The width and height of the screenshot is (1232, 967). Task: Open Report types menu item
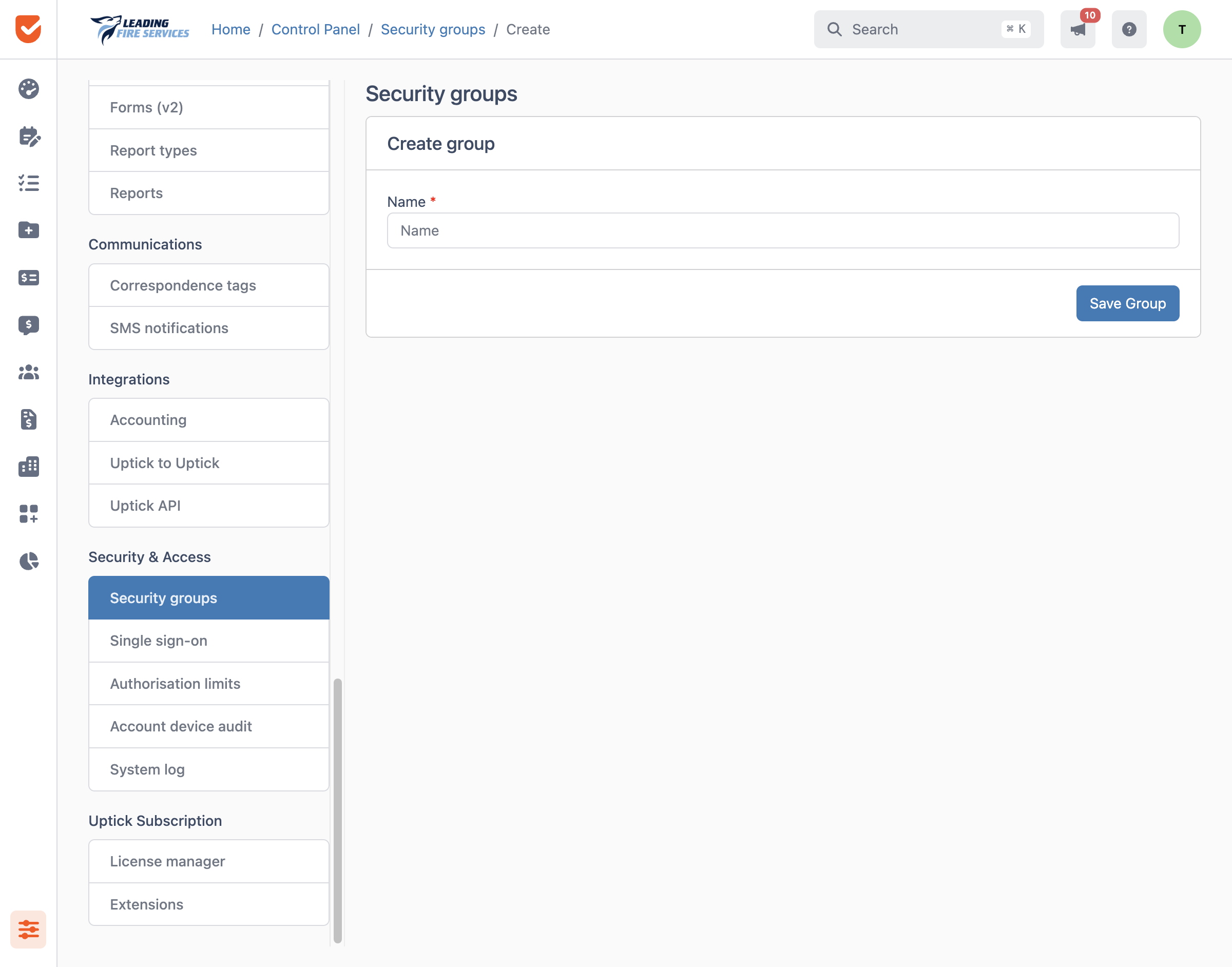(209, 150)
